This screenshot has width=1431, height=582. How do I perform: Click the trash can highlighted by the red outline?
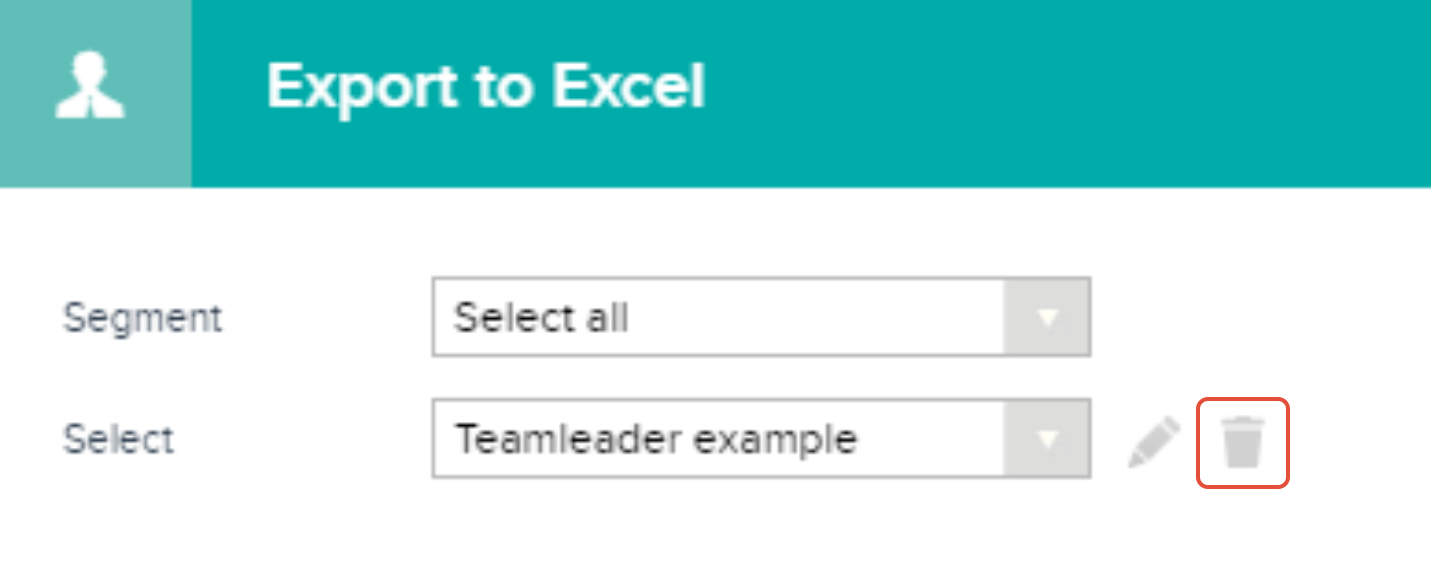click(x=1244, y=443)
